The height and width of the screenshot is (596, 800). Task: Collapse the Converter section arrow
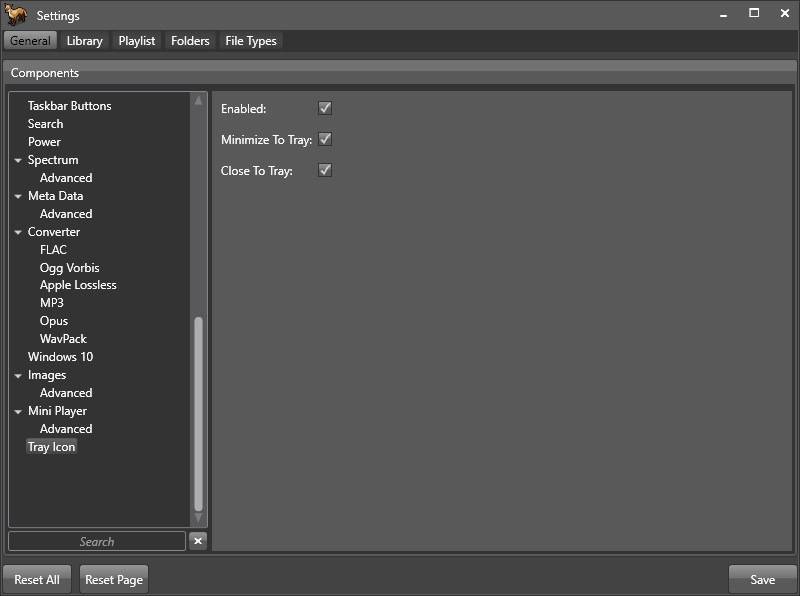click(x=18, y=233)
